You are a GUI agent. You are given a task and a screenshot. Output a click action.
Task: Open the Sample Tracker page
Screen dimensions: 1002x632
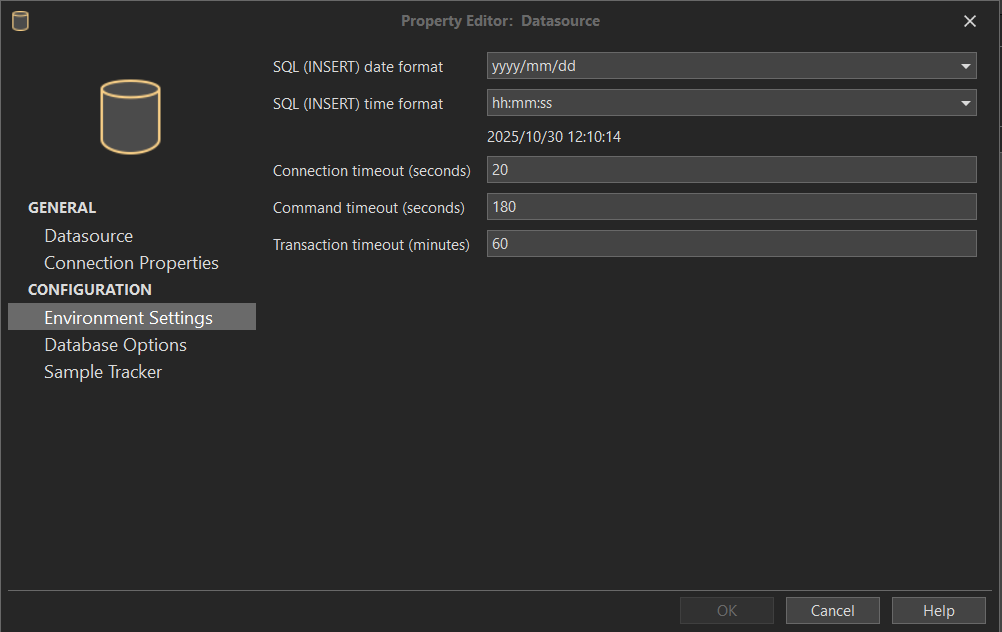102,372
